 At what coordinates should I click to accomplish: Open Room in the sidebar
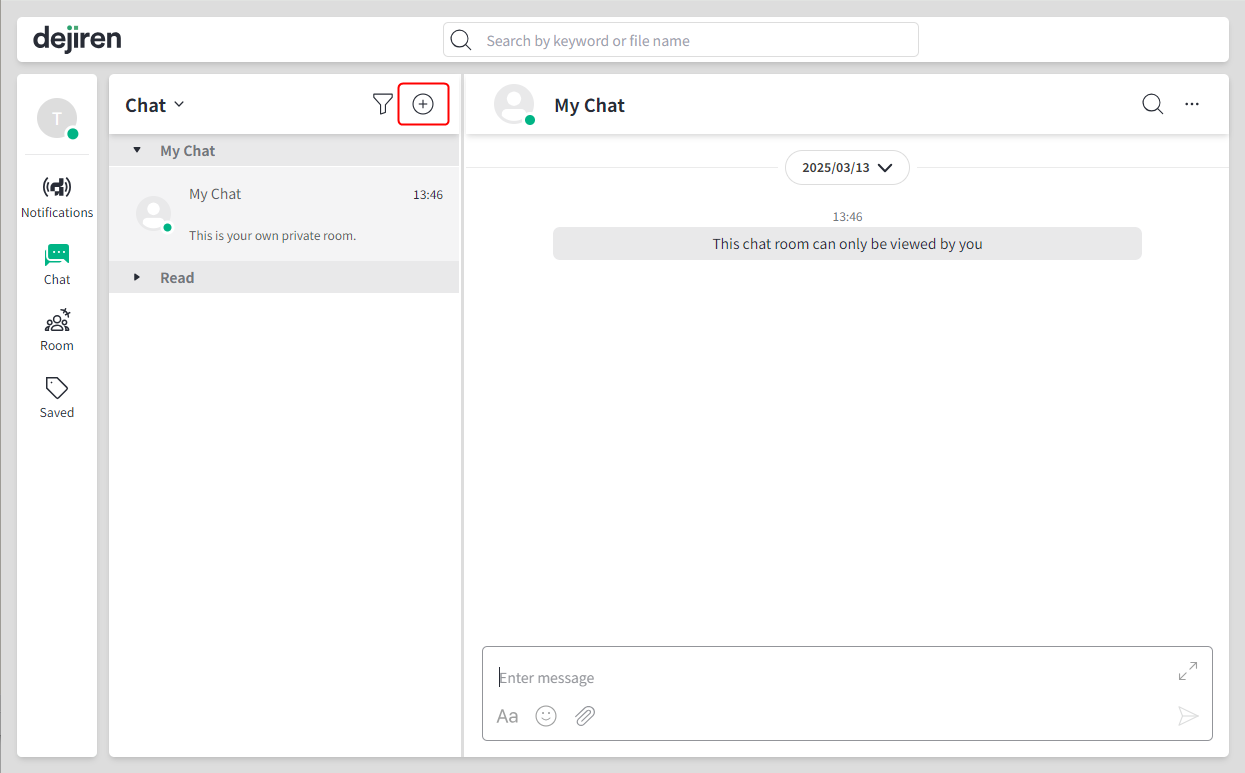click(x=57, y=331)
